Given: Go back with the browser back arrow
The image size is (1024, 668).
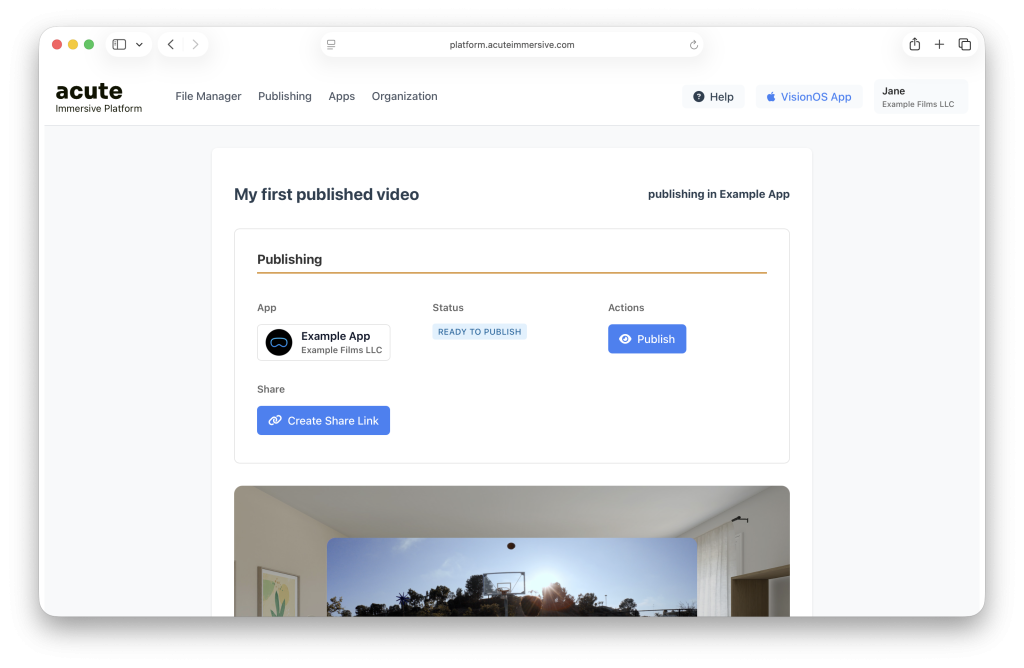Looking at the screenshot, I should coord(171,45).
